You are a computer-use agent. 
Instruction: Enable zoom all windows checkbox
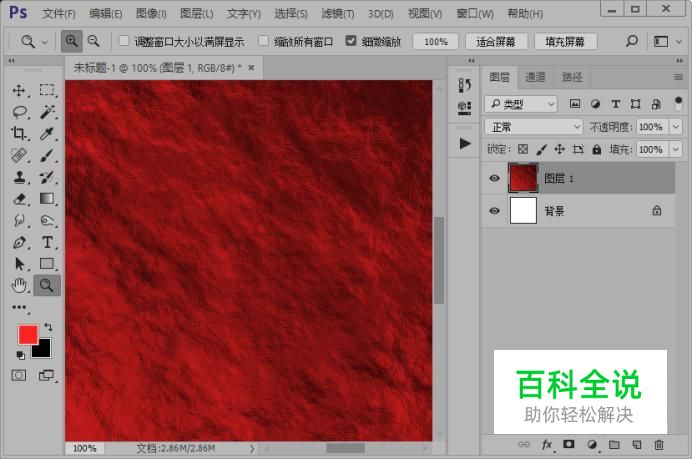(263, 41)
